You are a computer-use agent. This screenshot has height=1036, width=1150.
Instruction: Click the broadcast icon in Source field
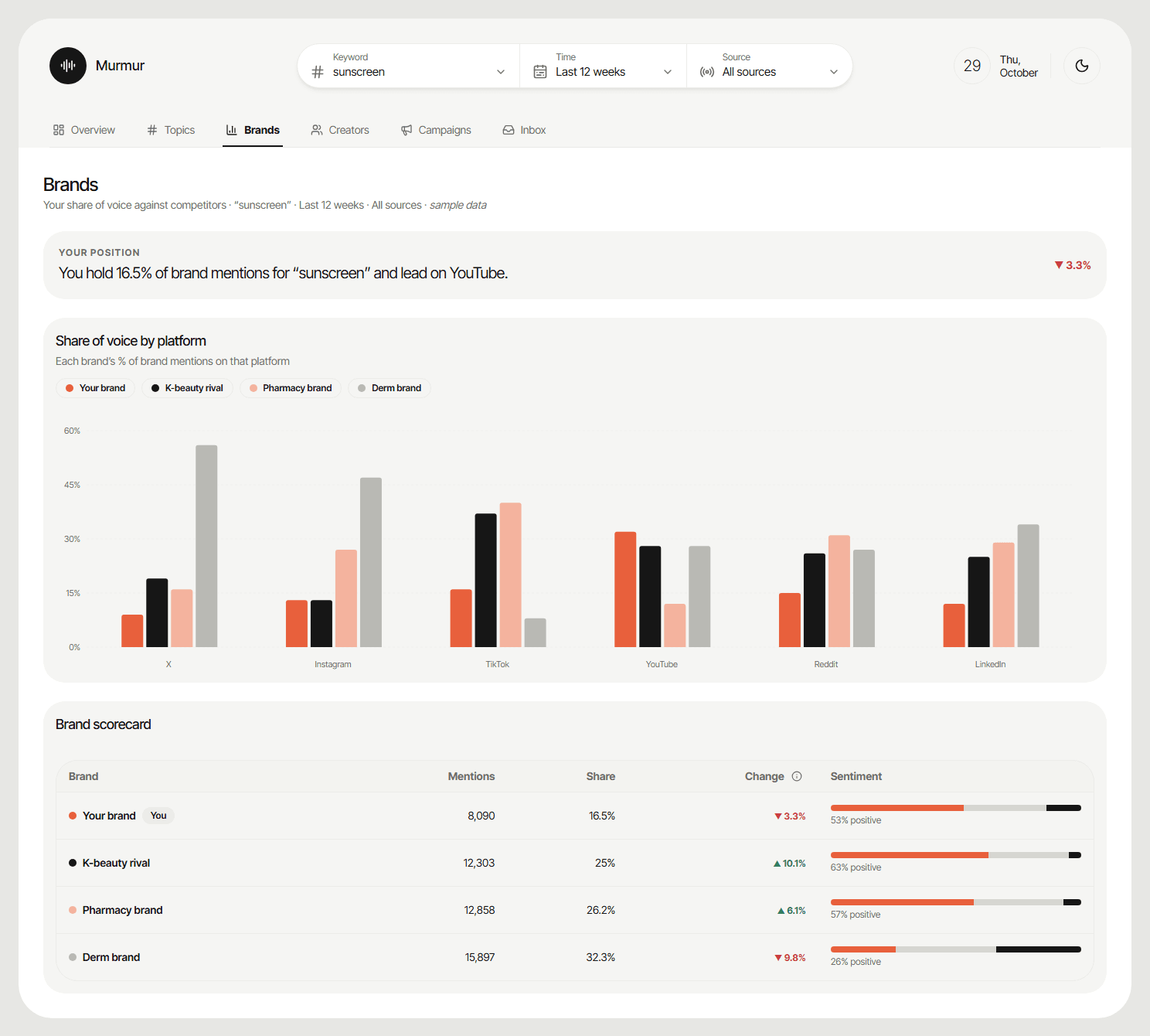tap(706, 72)
